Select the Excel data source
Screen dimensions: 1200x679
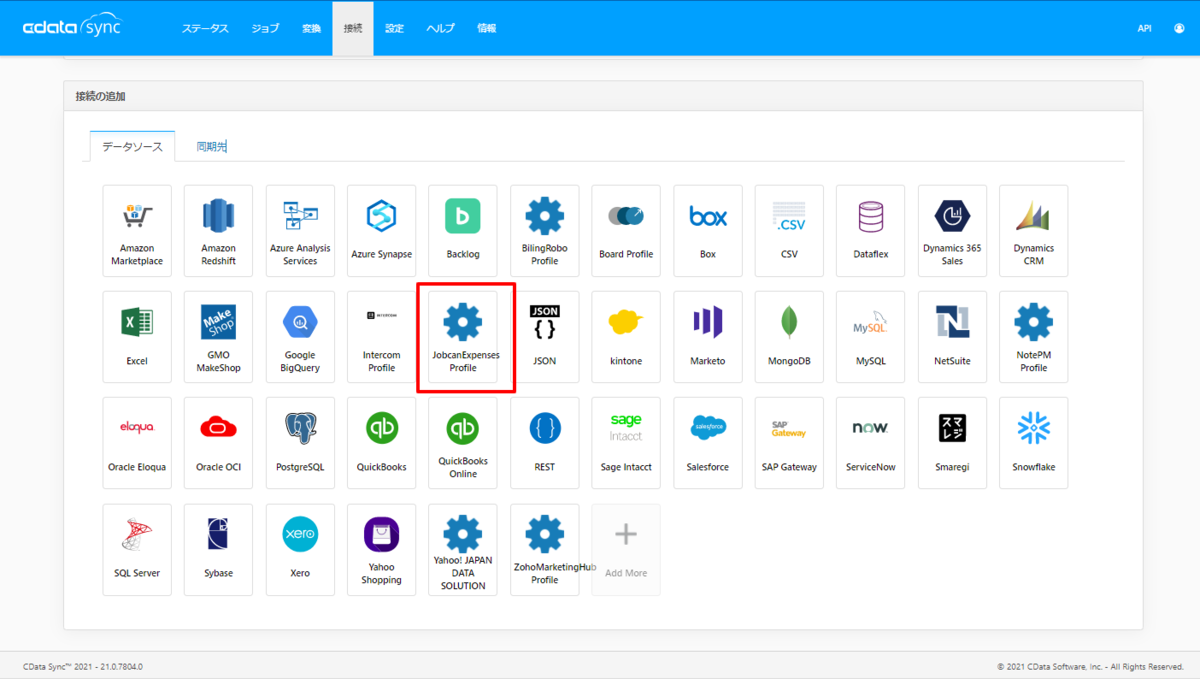coord(137,337)
